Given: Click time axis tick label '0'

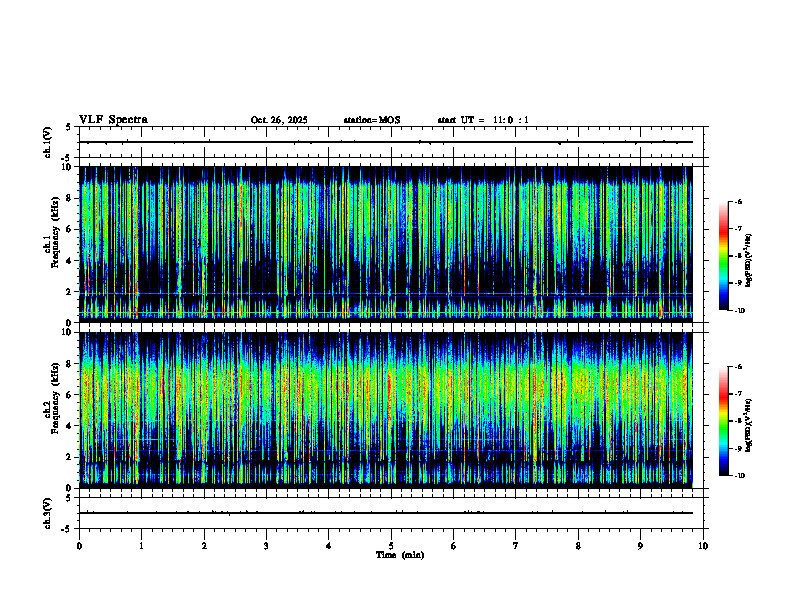Looking at the screenshot, I should tap(79, 546).
